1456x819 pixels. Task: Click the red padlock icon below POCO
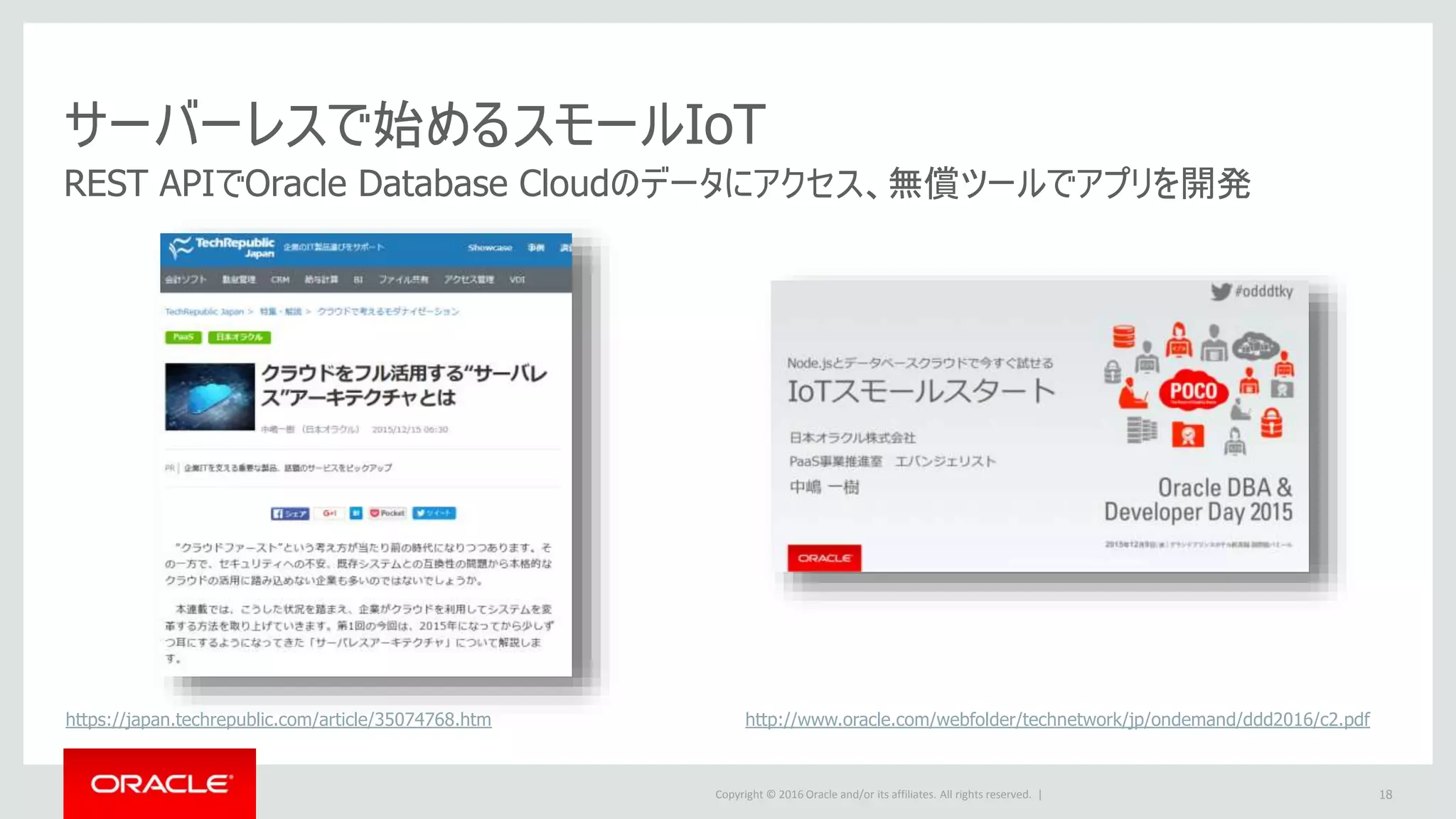[x=1271, y=424]
